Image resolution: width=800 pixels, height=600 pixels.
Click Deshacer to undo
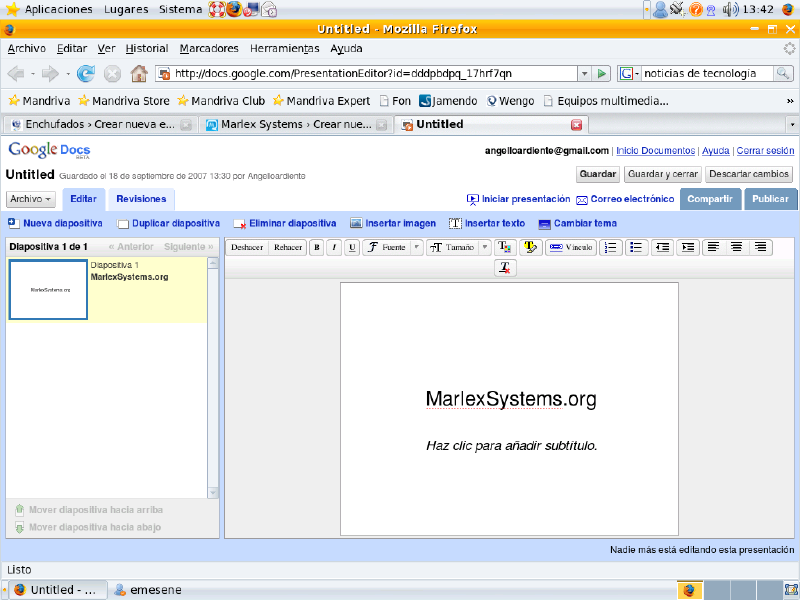[x=247, y=247]
